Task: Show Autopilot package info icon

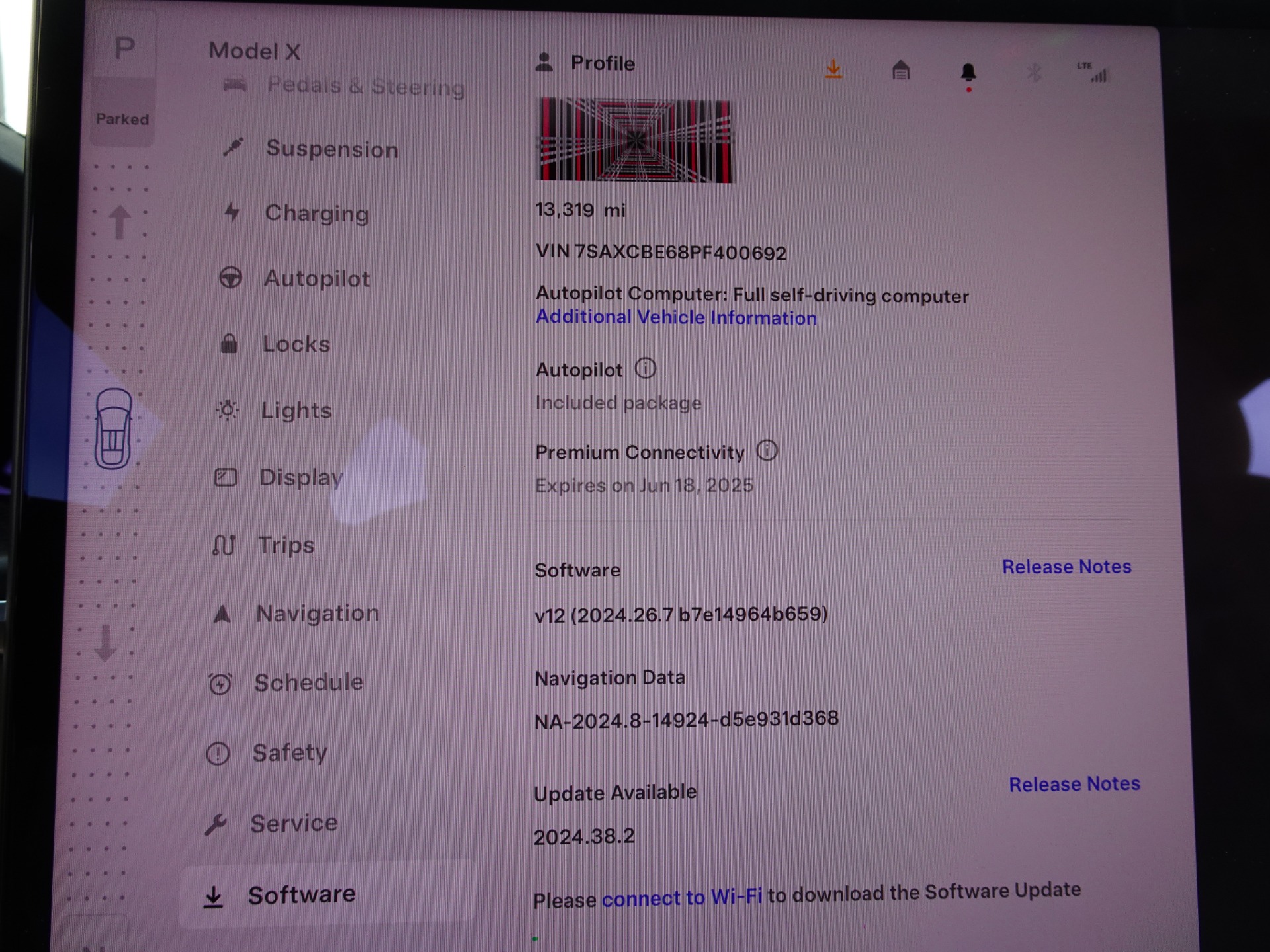Action: [x=646, y=368]
